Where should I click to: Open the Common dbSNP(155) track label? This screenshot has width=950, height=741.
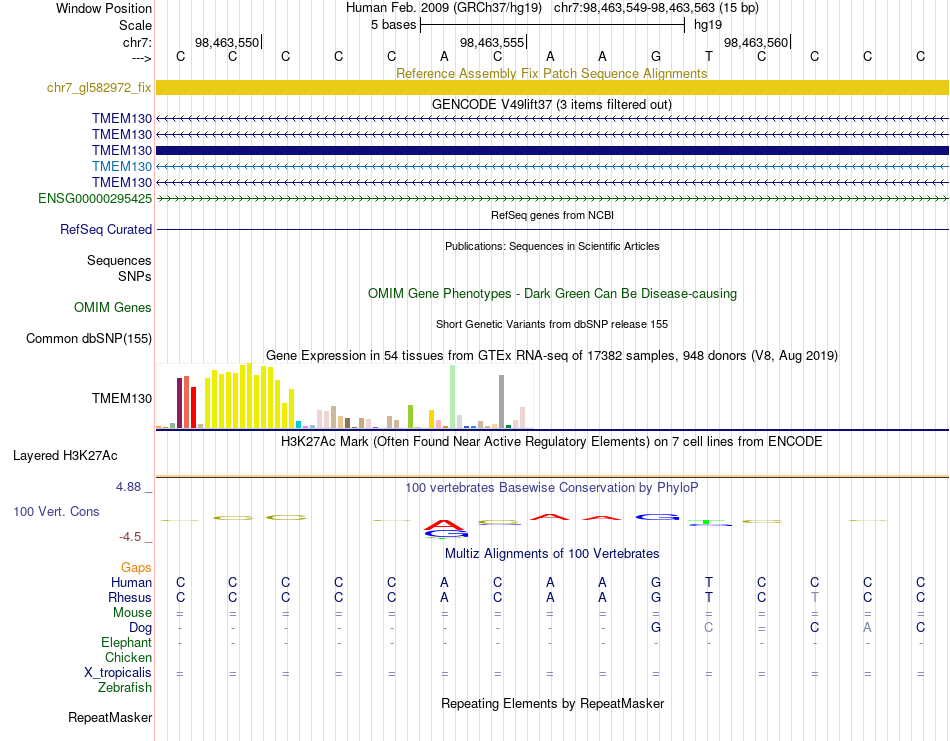pyautogui.click(x=89, y=338)
